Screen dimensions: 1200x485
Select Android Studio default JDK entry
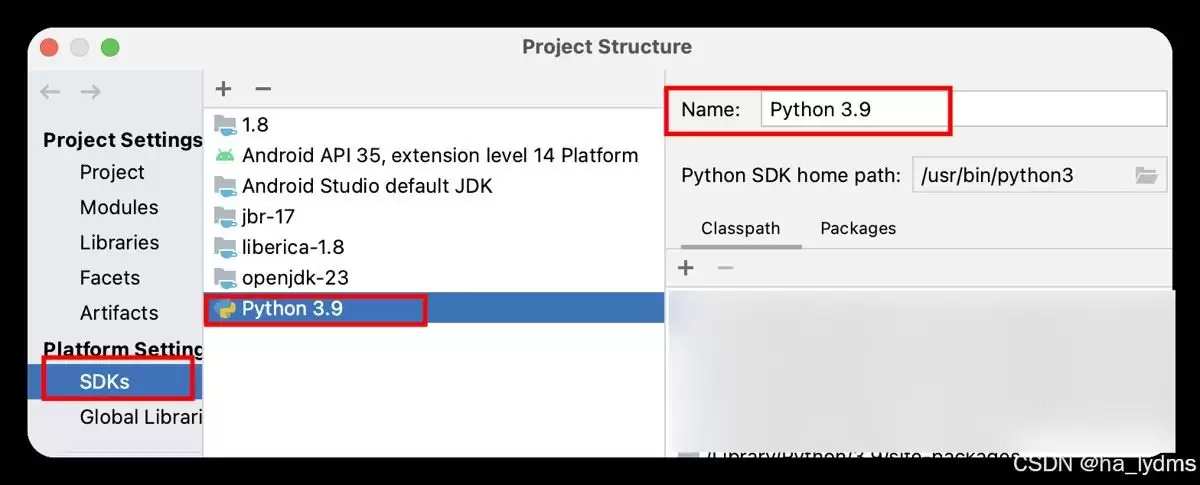click(x=434, y=186)
